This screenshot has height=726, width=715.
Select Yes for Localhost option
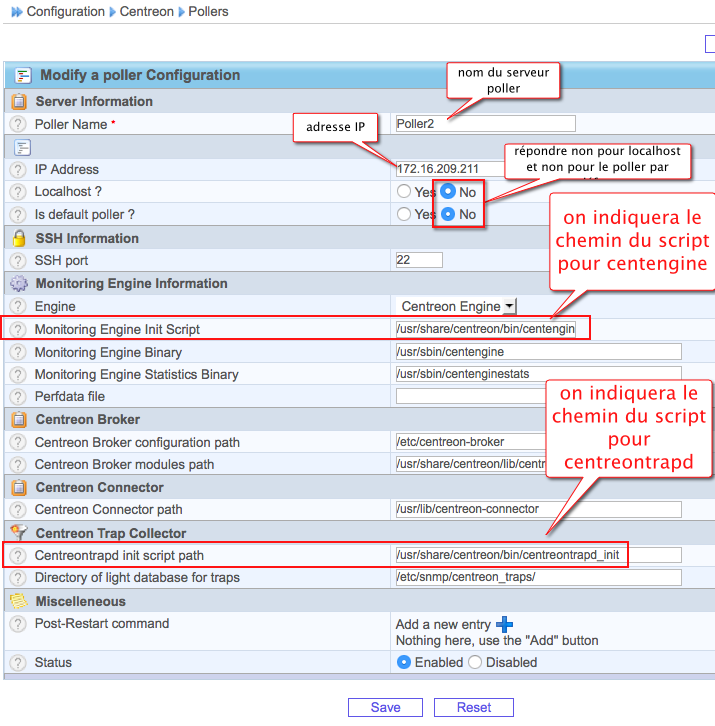tap(404, 191)
